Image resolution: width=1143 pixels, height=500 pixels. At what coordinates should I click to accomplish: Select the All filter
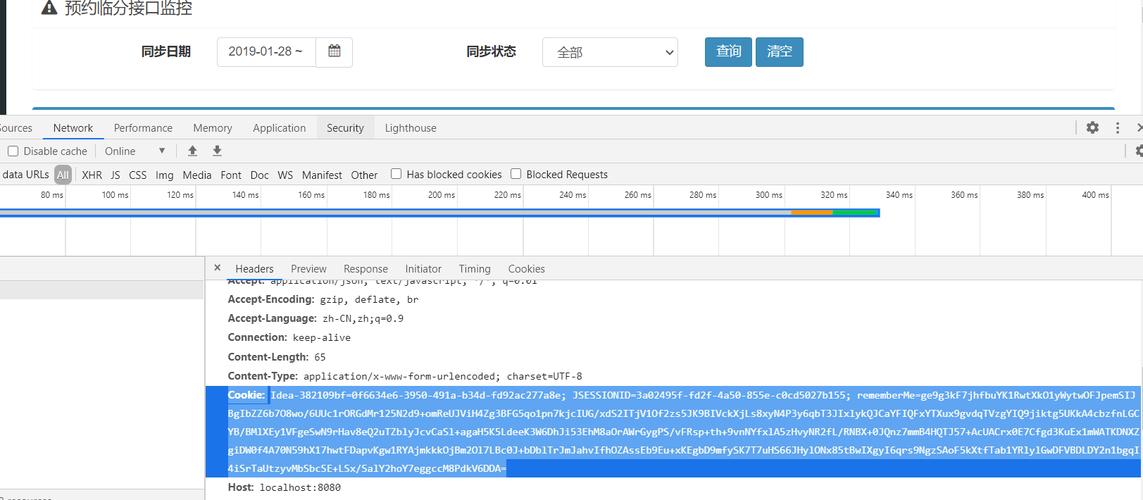point(63,174)
